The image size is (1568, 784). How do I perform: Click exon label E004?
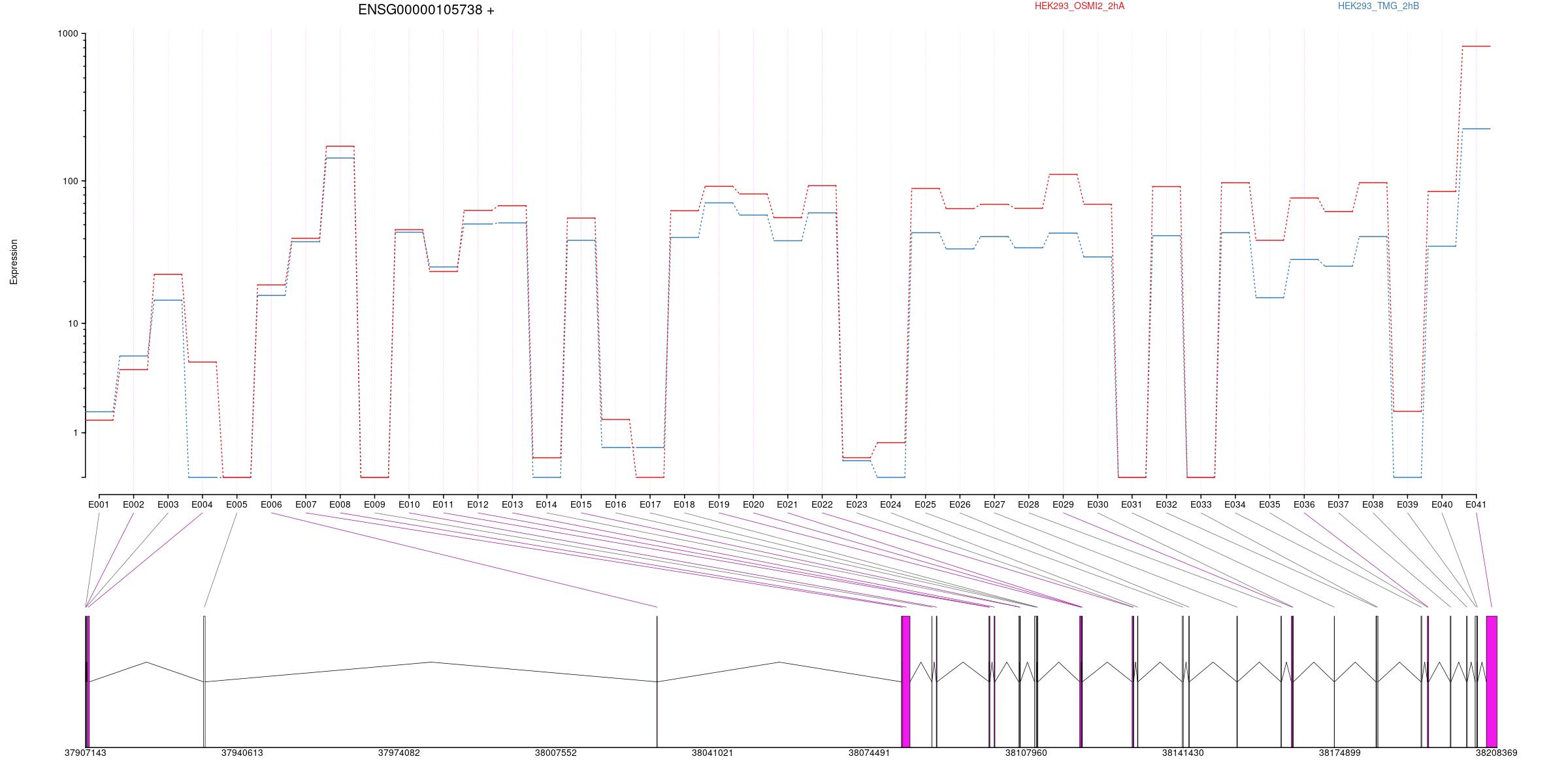tap(202, 504)
